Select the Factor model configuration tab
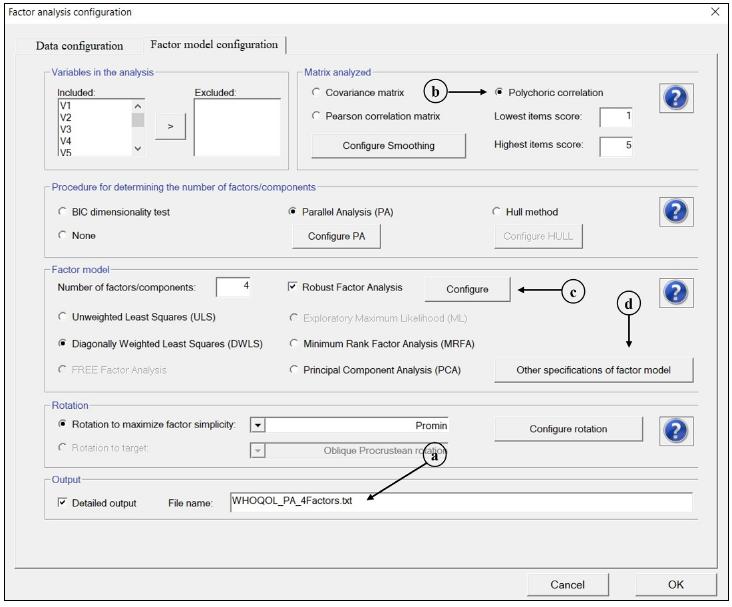Screen dimensions: 732x607 coord(215,45)
